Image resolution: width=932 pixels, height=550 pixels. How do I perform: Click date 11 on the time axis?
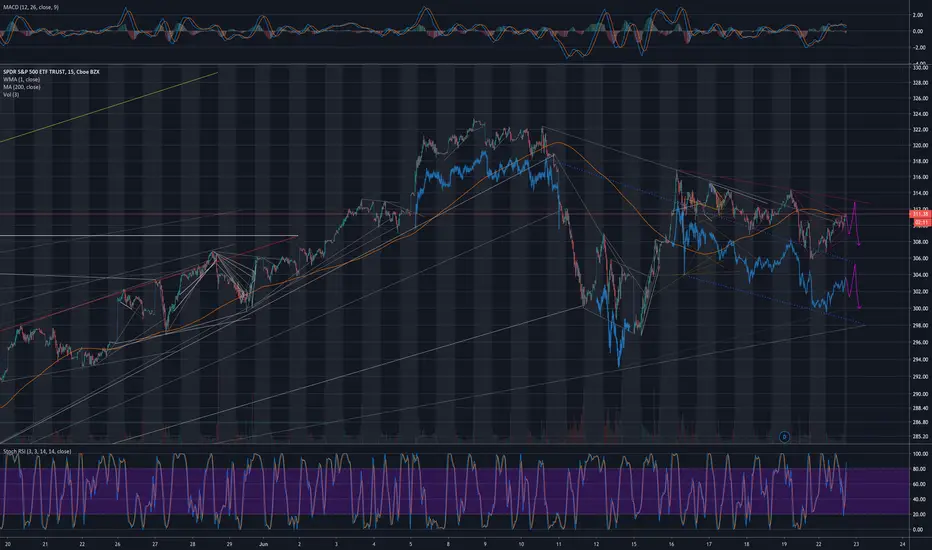click(x=559, y=543)
